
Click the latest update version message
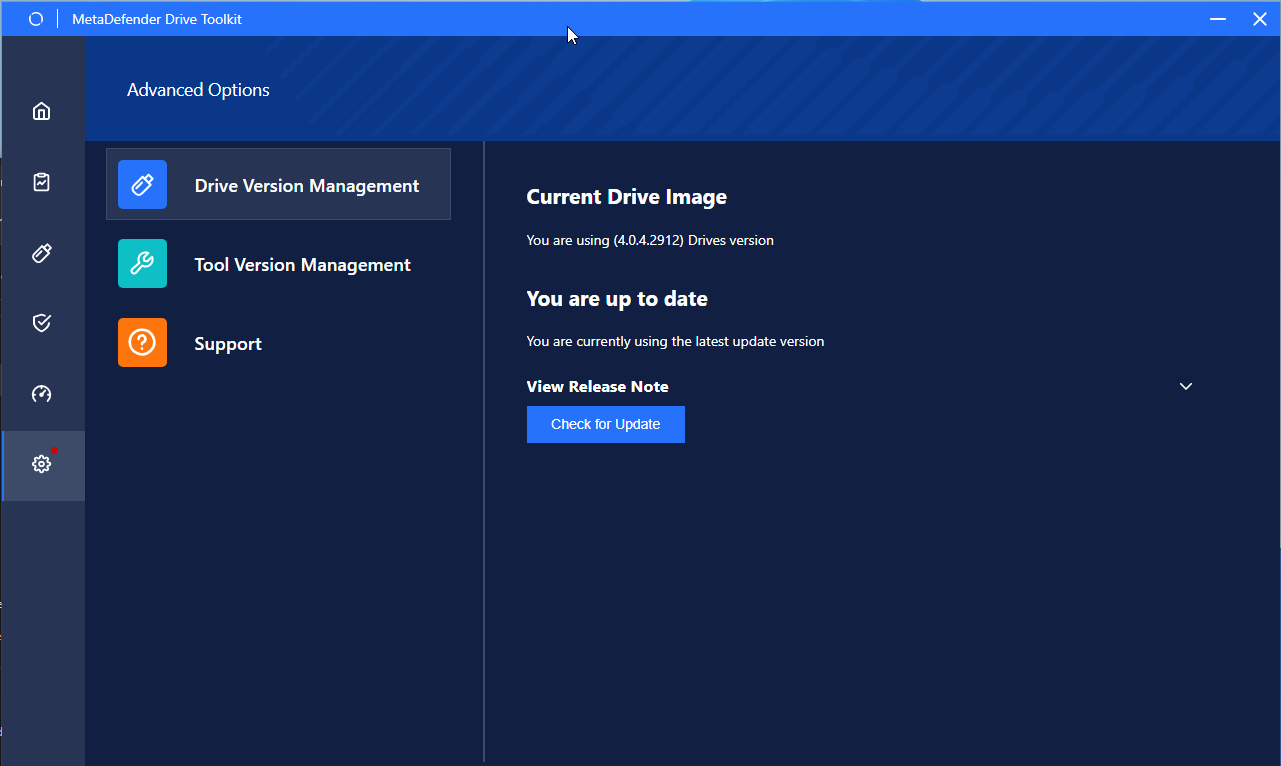coord(675,341)
